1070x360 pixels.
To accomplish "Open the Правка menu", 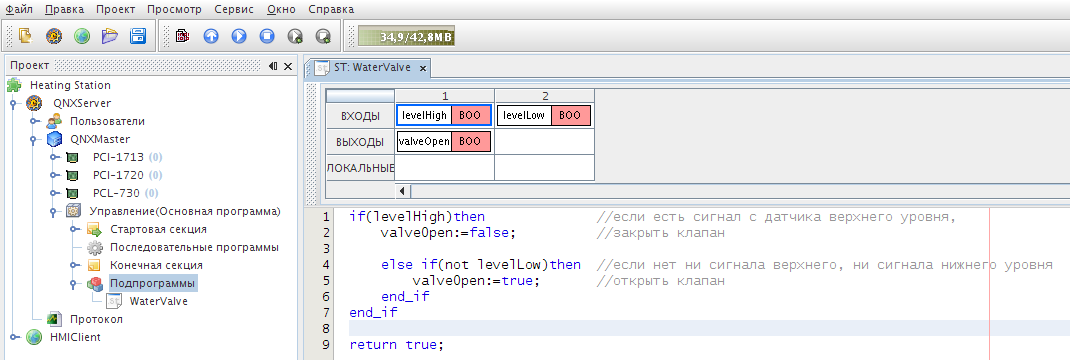I will pos(65,10).
